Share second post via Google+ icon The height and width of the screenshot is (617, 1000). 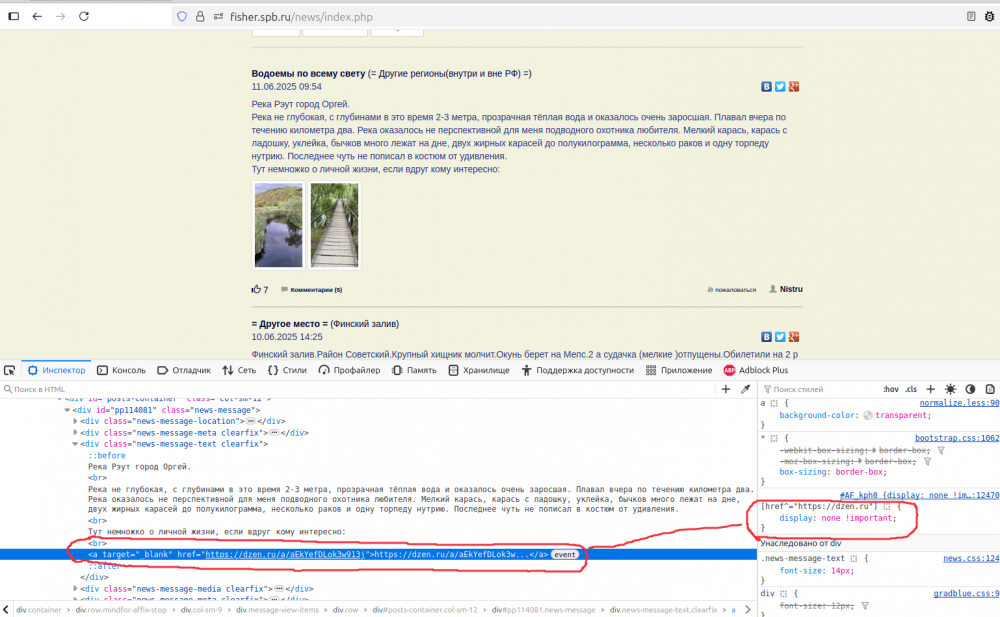tap(793, 337)
